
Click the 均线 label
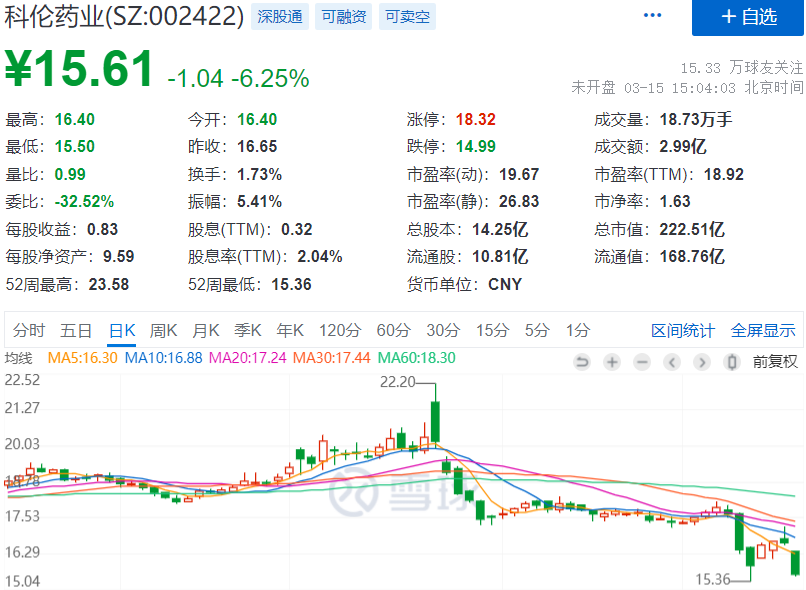[x=19, y=358]
